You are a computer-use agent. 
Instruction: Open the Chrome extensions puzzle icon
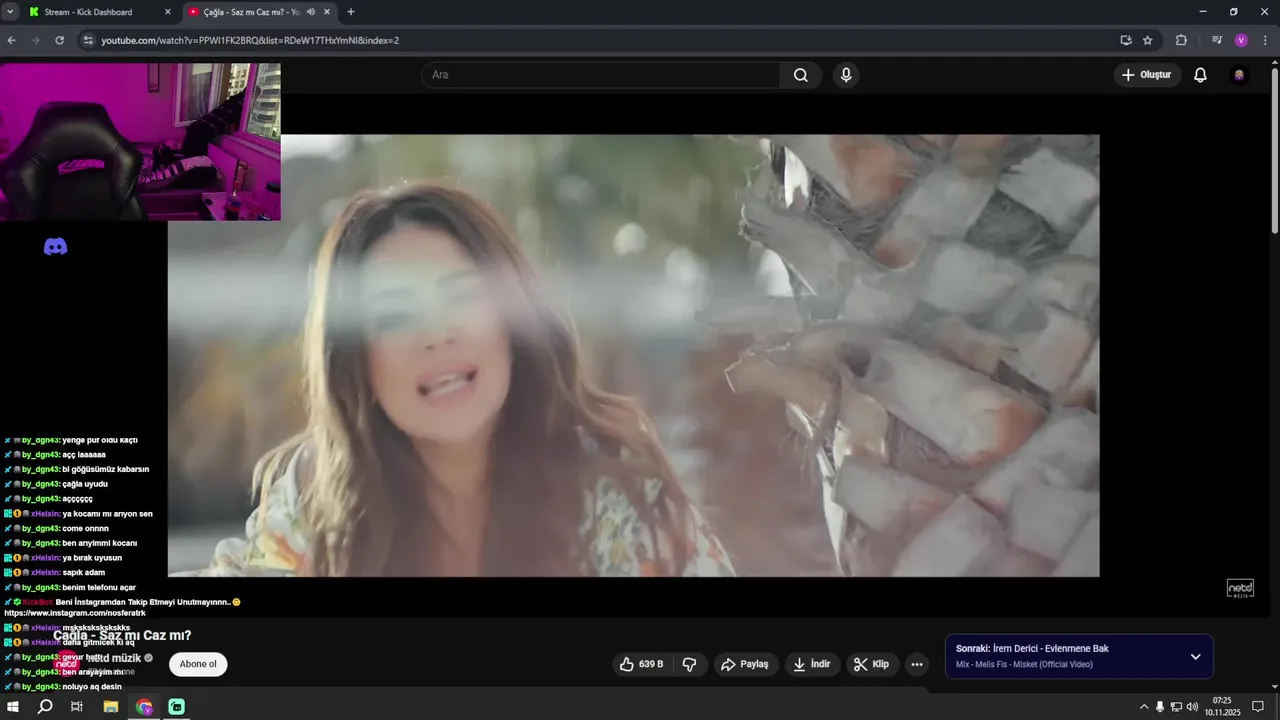pyautogui.click(x=1181, y=40)
